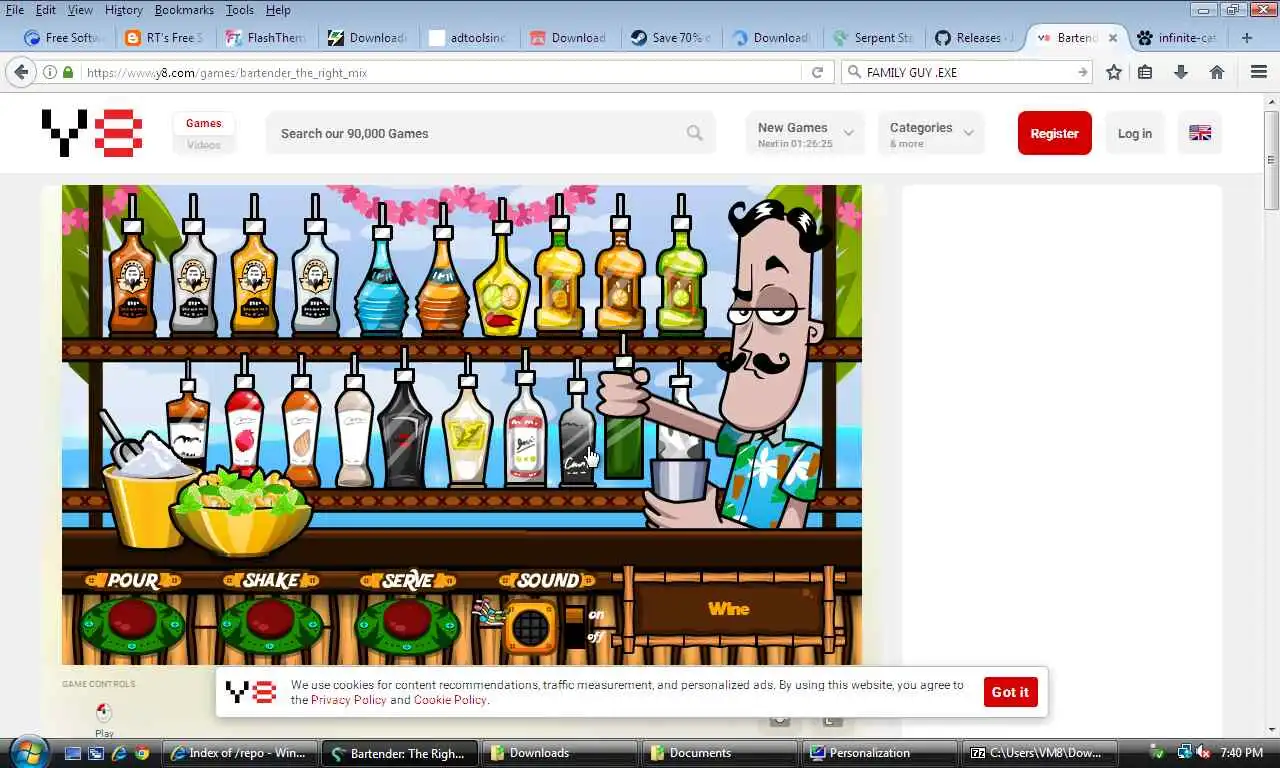This screenshot has height=768, width=1280.
Task: Open the Bookmarks menu
Action: pyautogui.click(x=184, y=10)
